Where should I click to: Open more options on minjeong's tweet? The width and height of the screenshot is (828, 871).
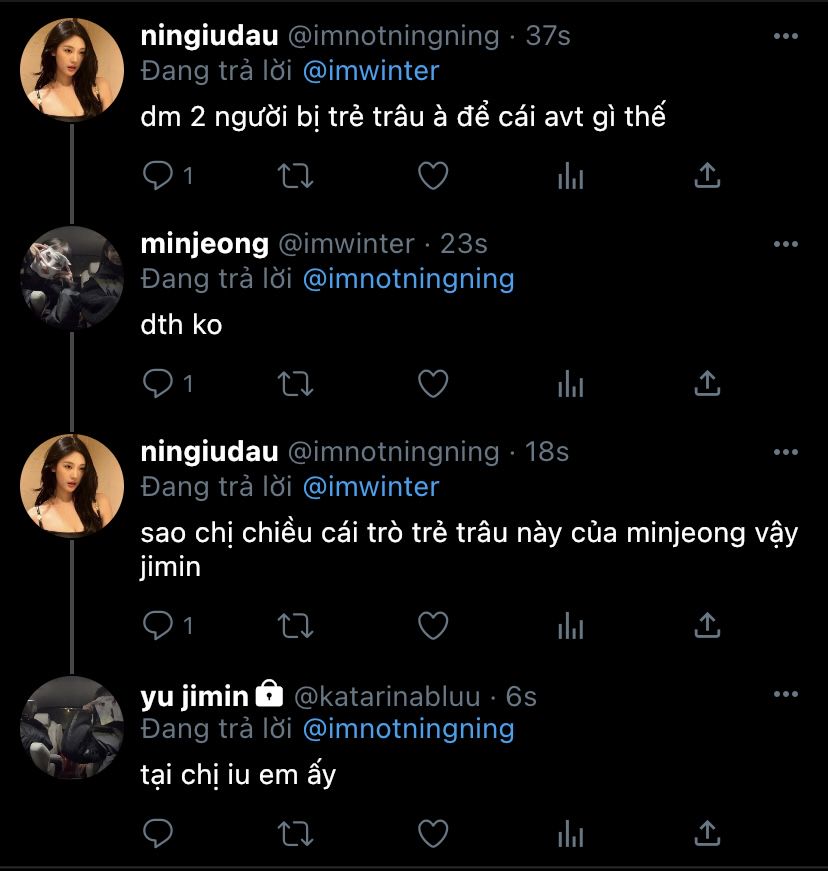tap(786, 244)
